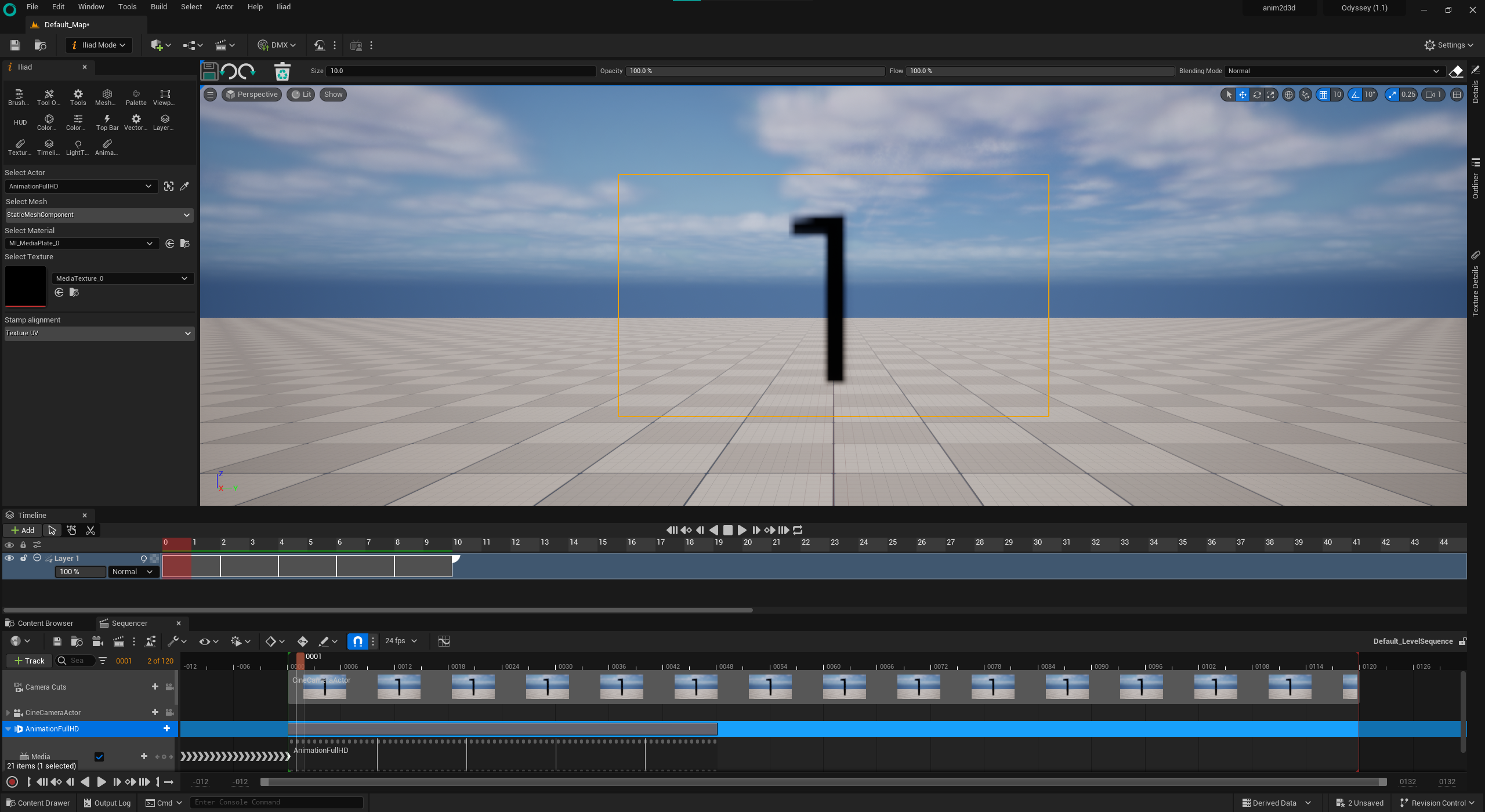The image size is (1485, 812).
Task: Open the Output Log
Action: point(107,803)
